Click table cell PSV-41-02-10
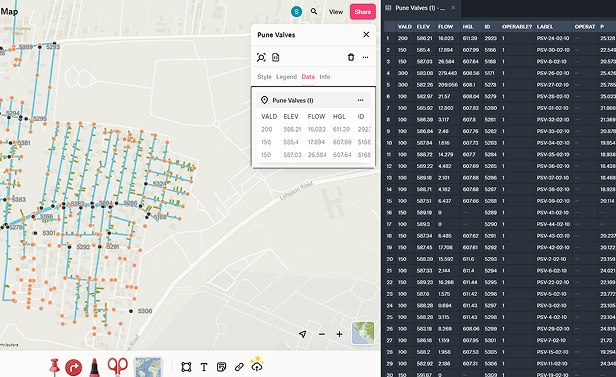616x377 pixels. coord(553,212)
